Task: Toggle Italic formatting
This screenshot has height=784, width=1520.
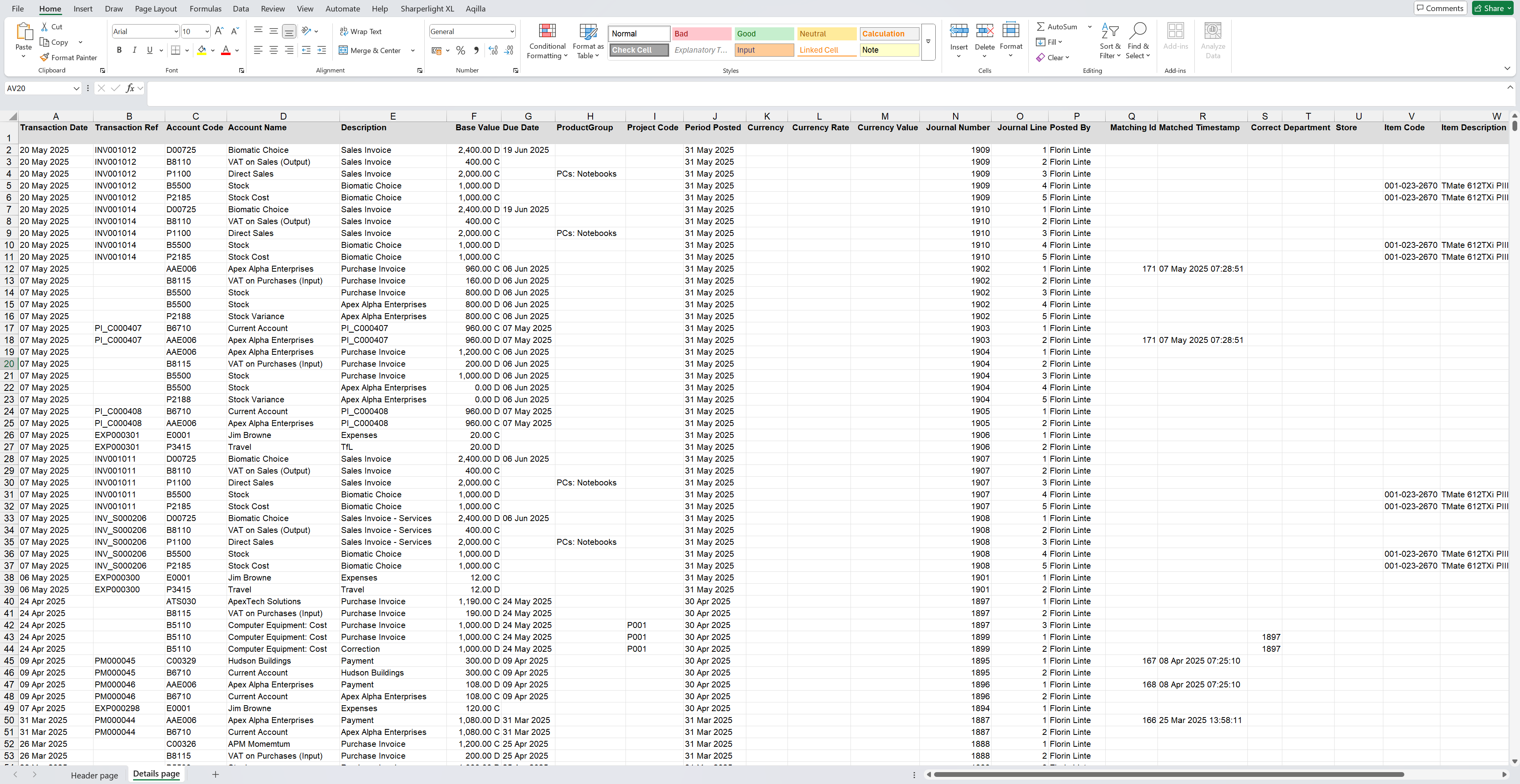Action: [x=135, y=50]
